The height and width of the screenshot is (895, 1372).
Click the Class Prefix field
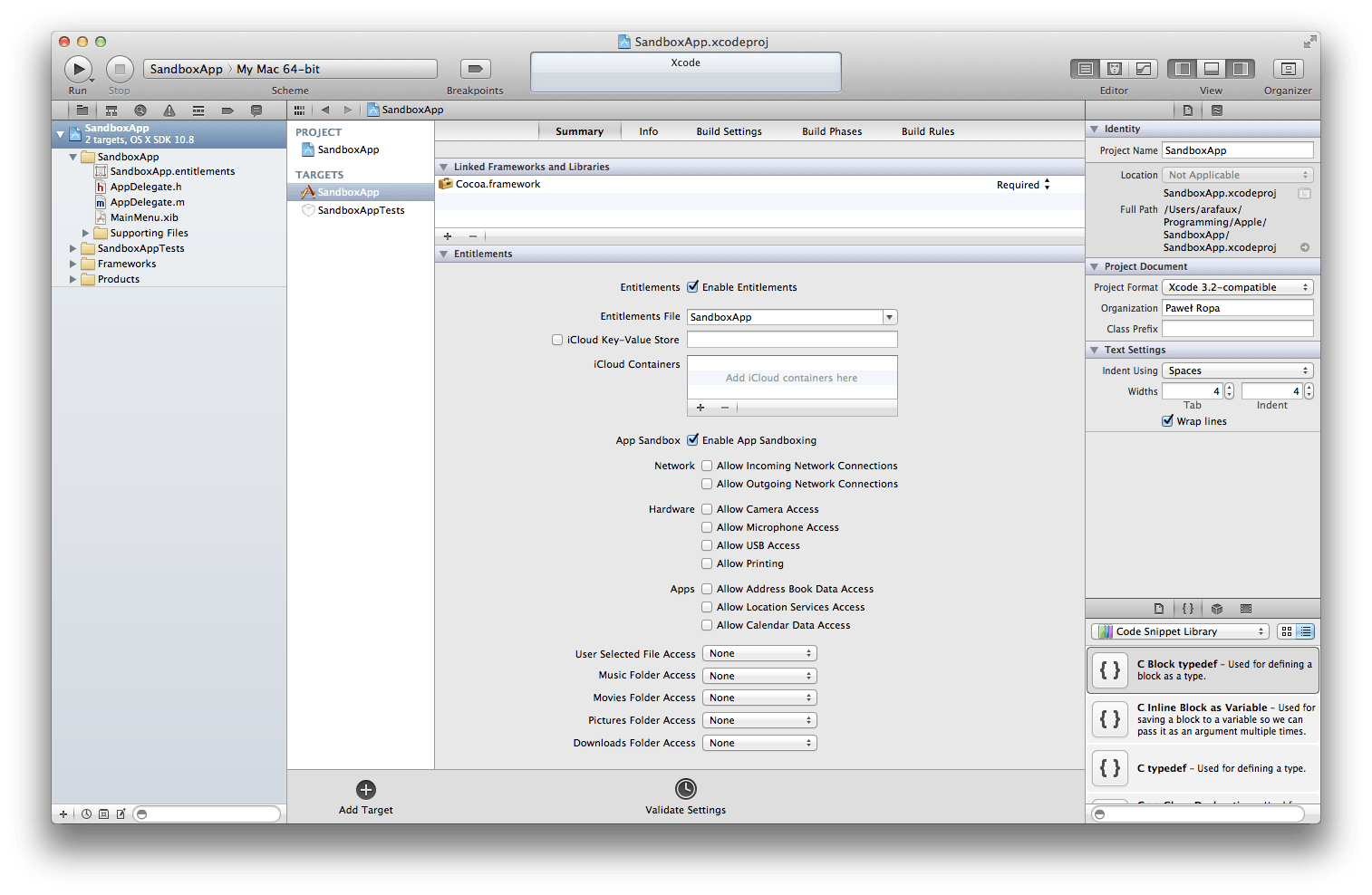[1238, 329]
